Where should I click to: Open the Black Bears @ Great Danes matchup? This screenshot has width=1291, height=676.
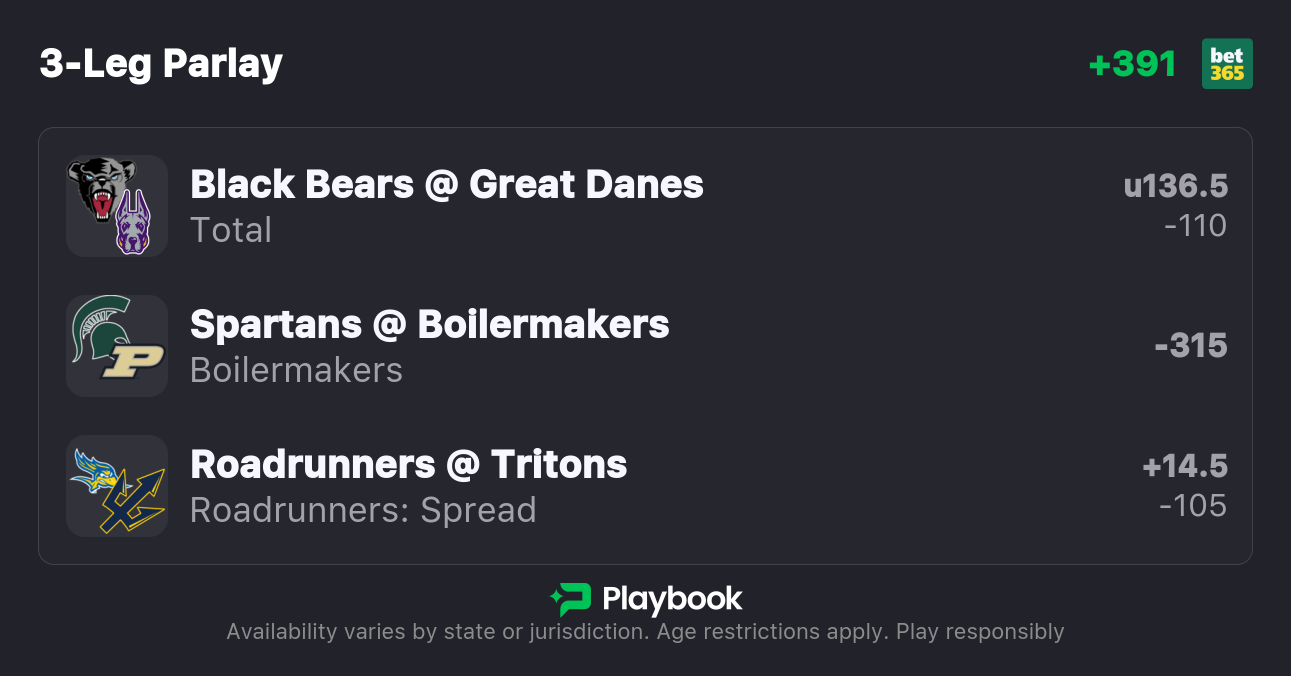tap(446, 185)
